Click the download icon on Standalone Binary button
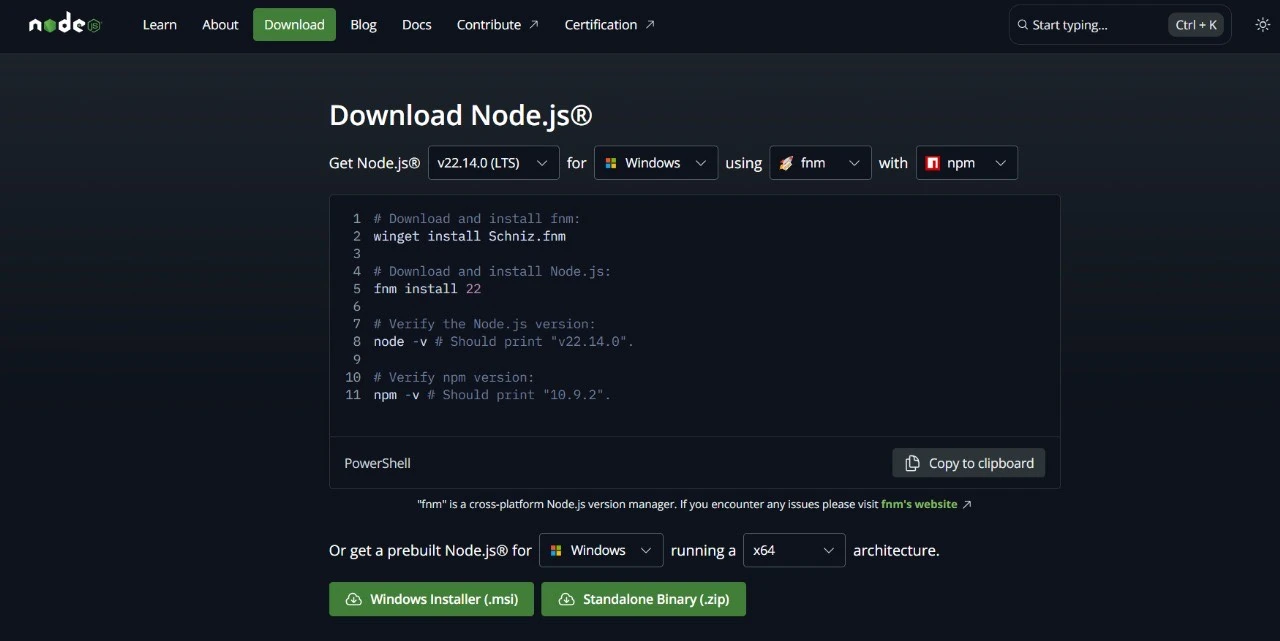This screenshot has width=1280, height=641. (566, 599)
